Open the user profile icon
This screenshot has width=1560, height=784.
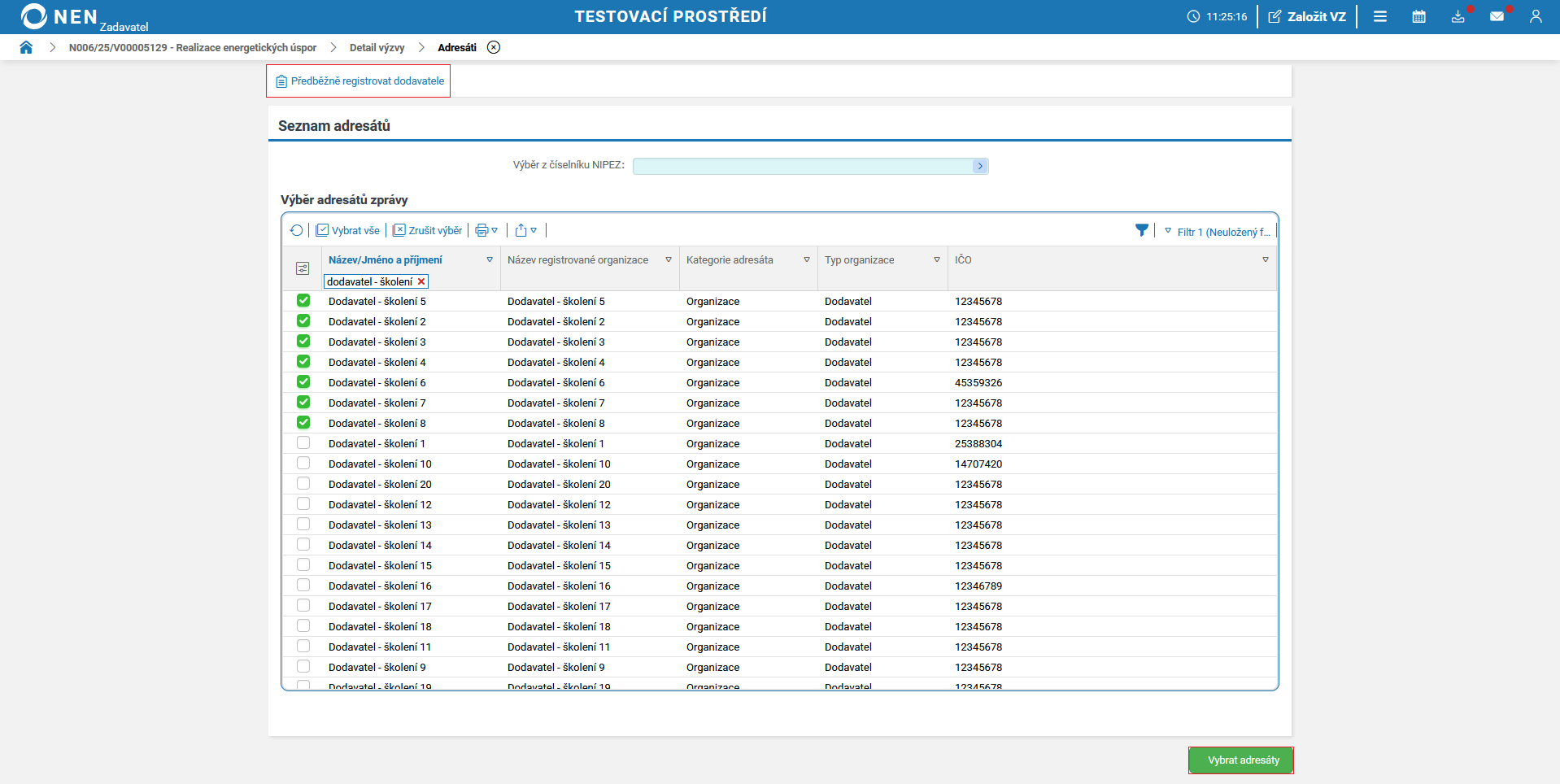point(1535,16)
